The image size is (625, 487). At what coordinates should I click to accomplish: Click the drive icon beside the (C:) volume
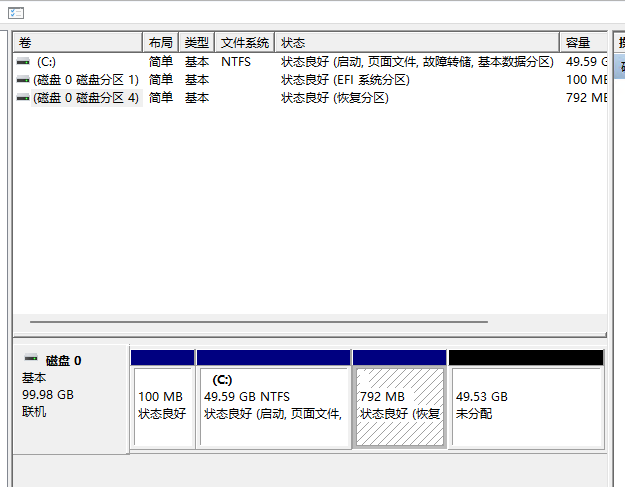[23, 62]
